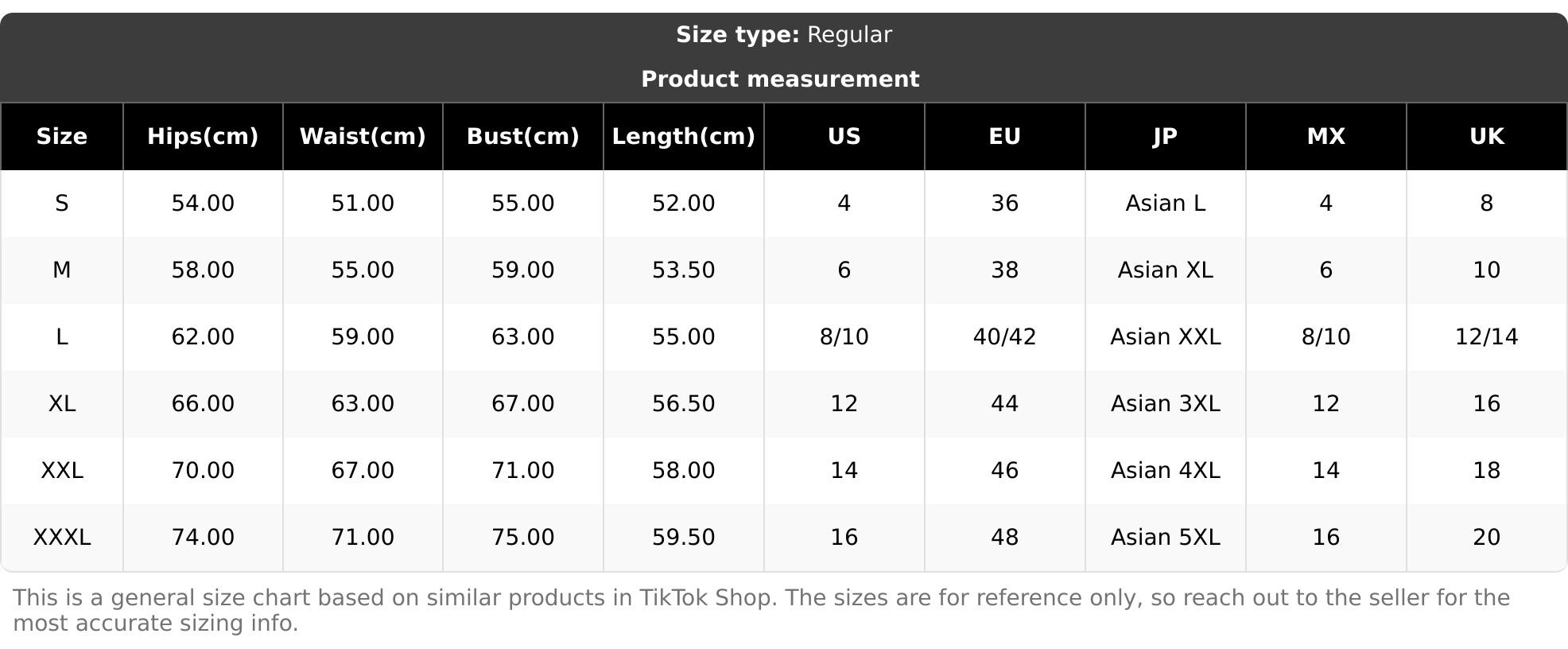The width and height of the screenshot is (1568, 649).
Task: Click the Size type: Regular heading
Action: coord(784,35)
